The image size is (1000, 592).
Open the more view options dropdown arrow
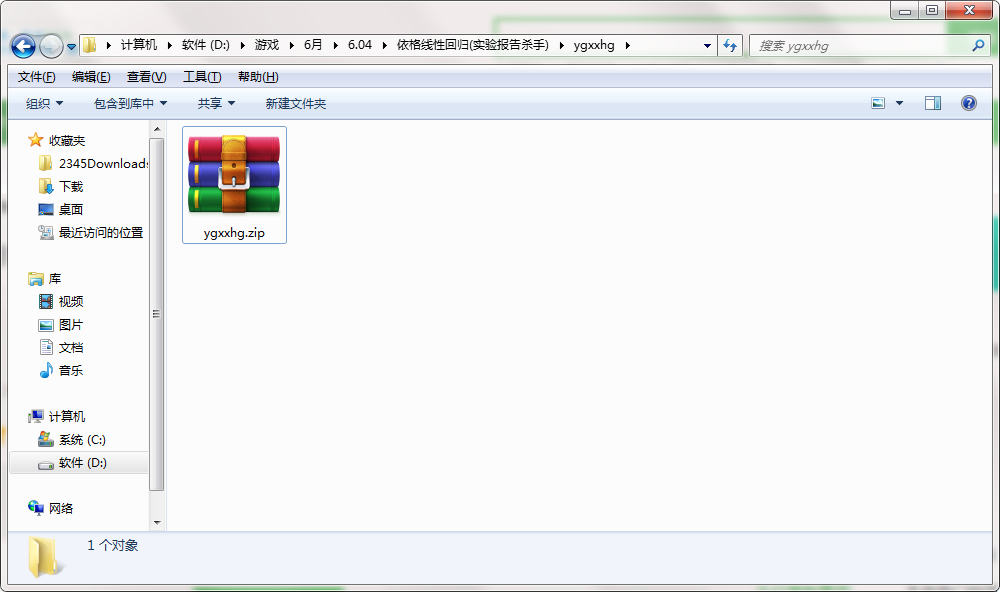[x=899, y=103]
